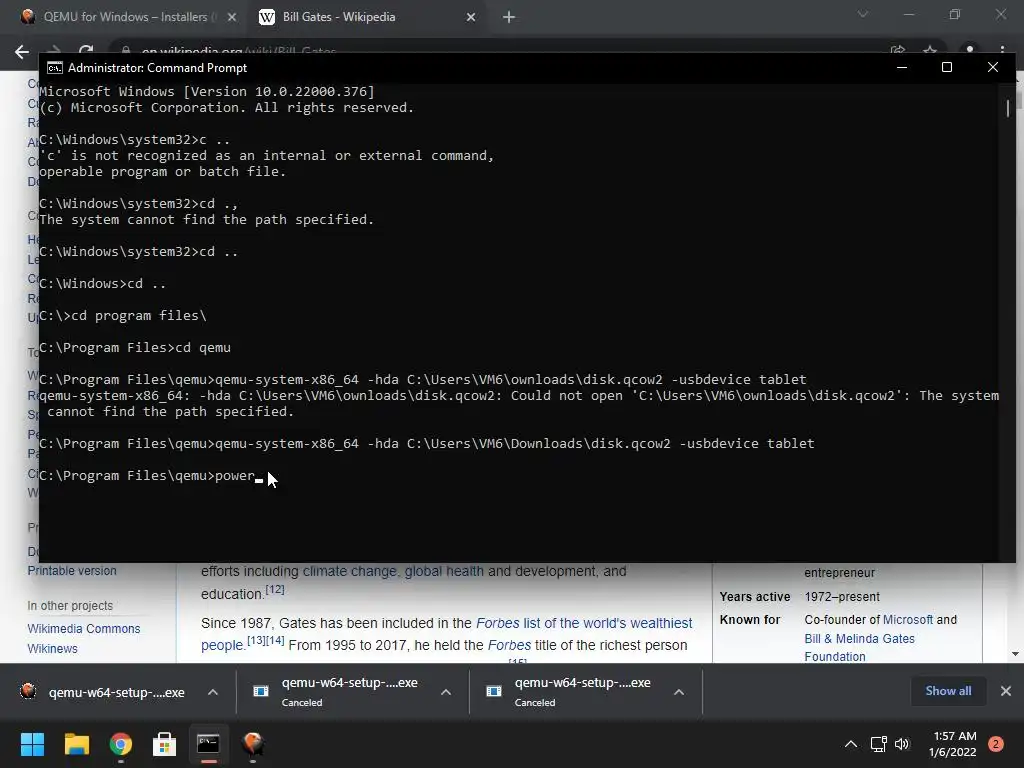The height and width of the screenshot is (768, 1024).
Task: Launch Microsoft Store from the taskbar
Action: click(x=165, y=744)
